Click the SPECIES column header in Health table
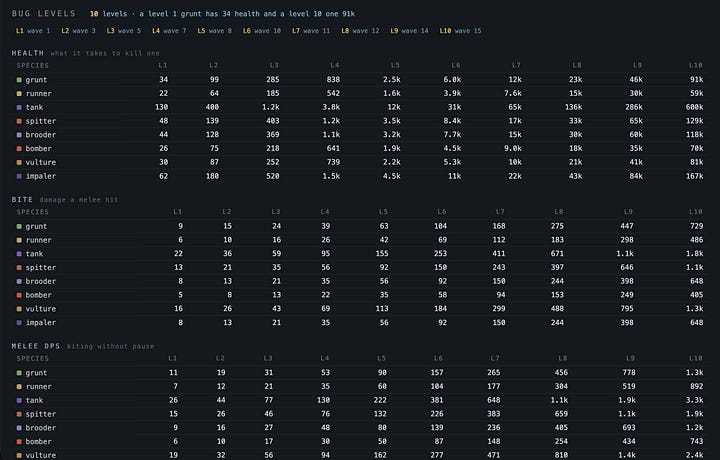The height and width of the screenshot is (460, 720). click(x=33, y=66)
